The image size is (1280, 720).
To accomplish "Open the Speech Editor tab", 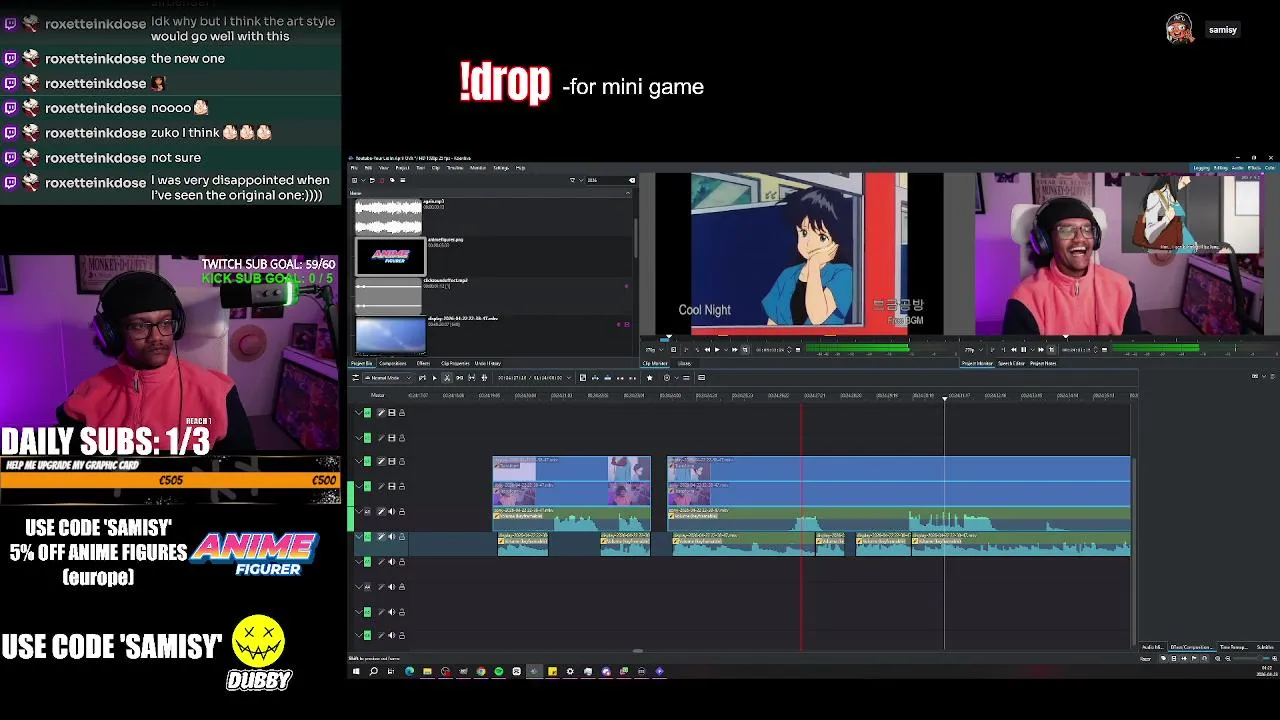I will [x=1011, y=363].
